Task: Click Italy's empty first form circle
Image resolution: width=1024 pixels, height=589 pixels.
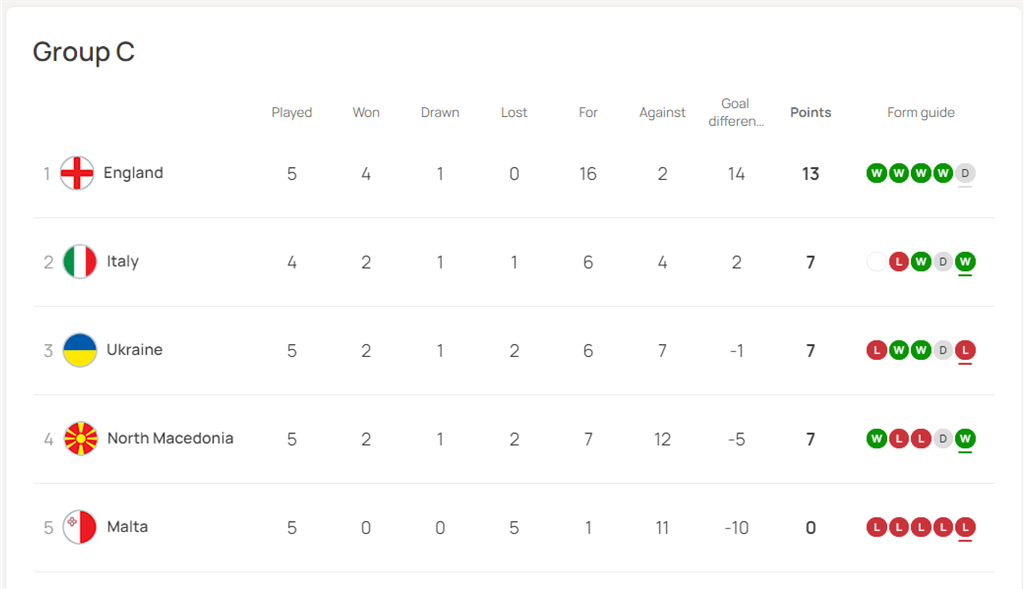Action: click(x=877, y=262)
